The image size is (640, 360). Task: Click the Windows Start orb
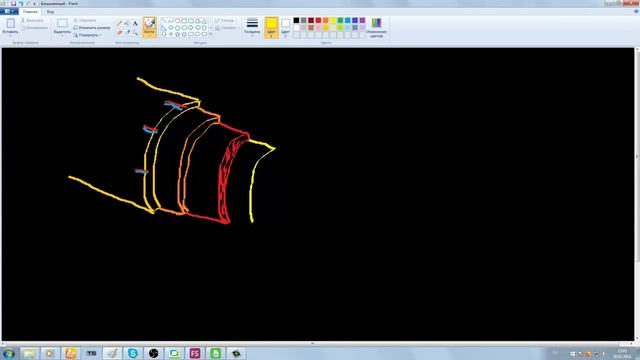[x=9, y=353]
